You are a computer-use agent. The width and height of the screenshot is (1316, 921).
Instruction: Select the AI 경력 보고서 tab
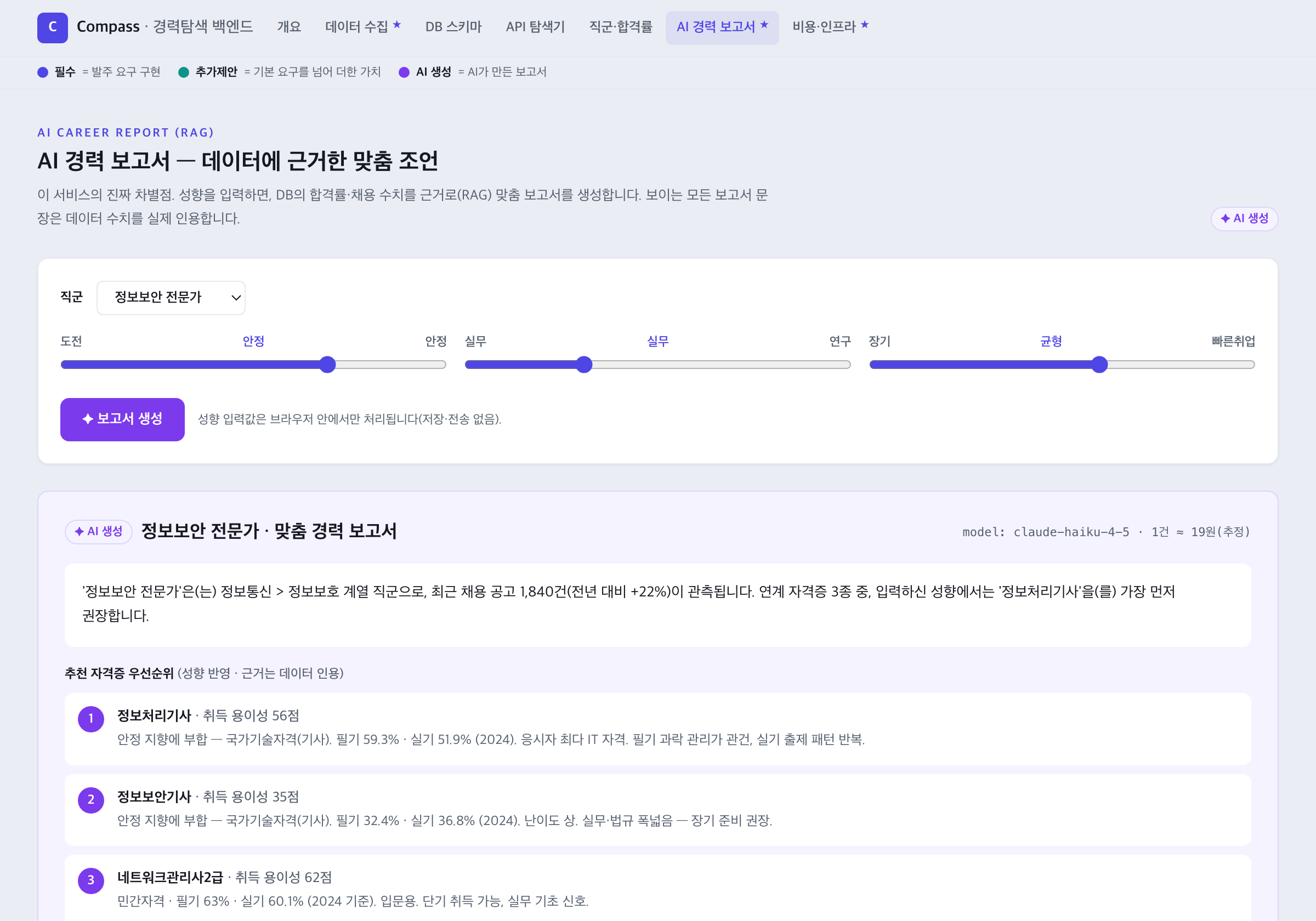722,27
